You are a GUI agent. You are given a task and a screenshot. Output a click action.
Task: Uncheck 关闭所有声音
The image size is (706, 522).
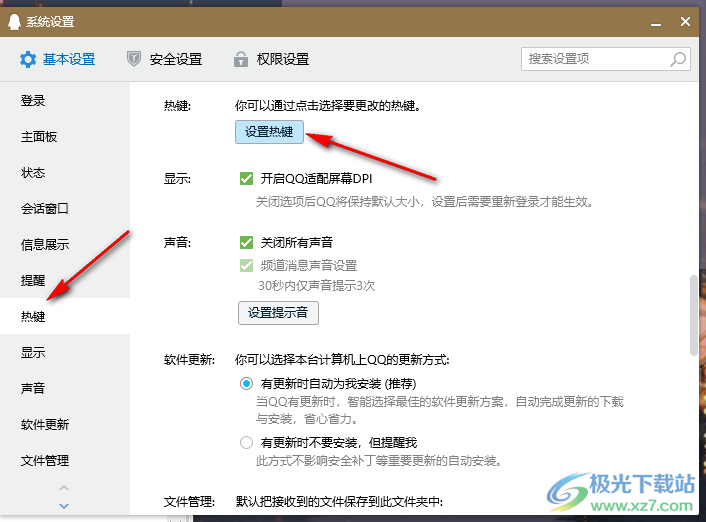246,243
